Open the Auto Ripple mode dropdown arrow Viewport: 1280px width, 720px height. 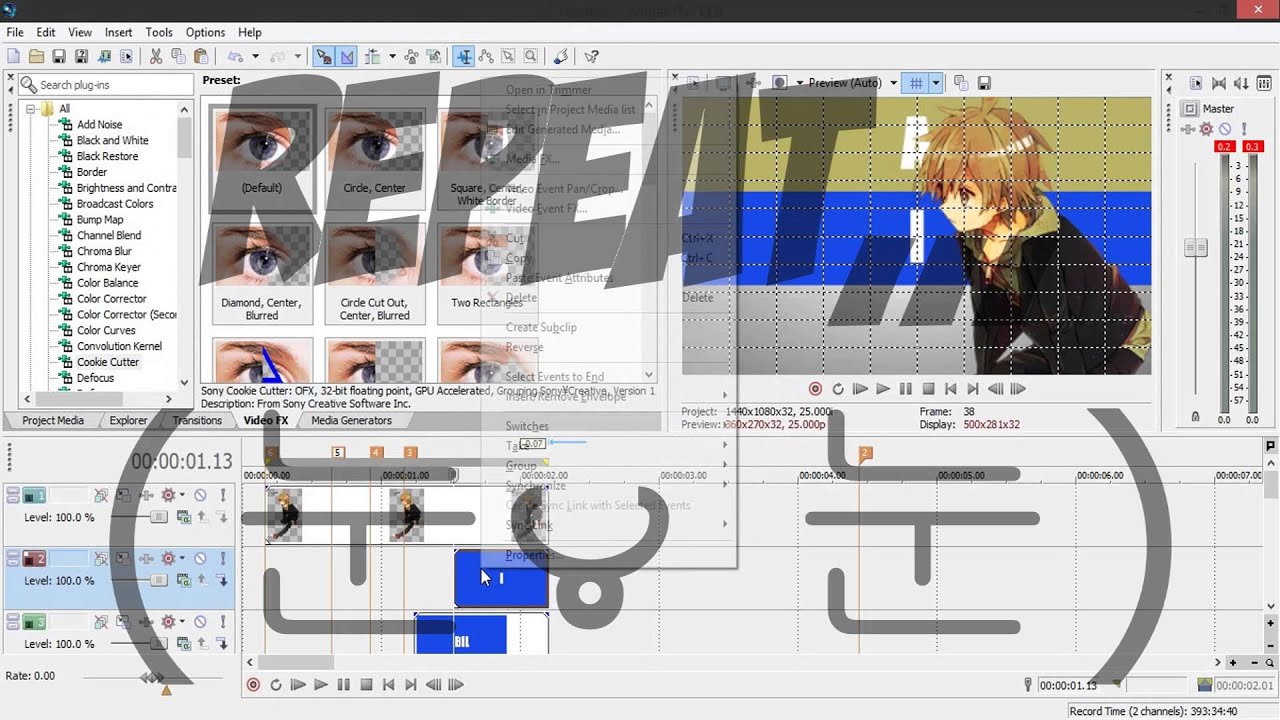[392, 57]
